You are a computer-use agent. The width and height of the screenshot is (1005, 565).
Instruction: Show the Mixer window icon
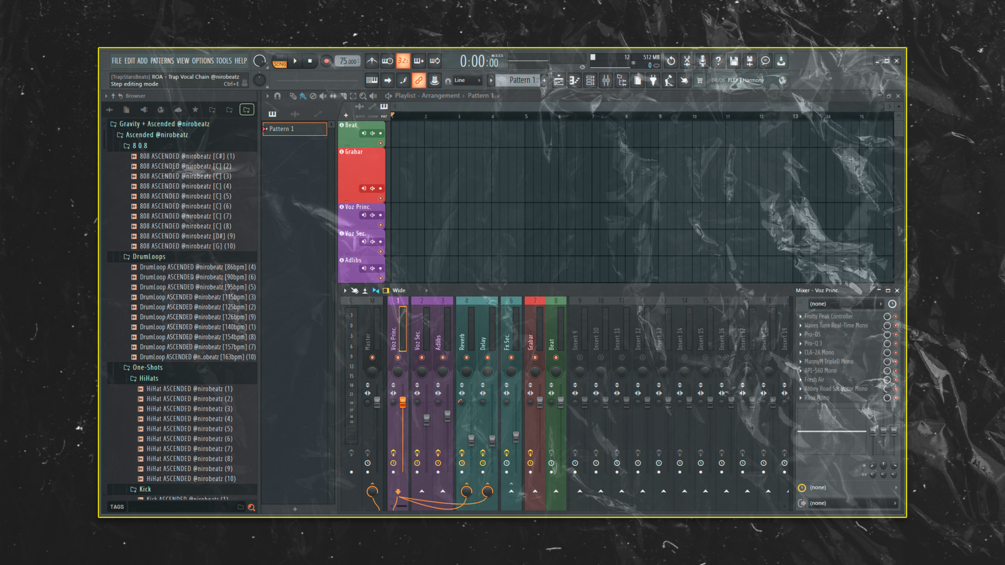click(x=606, y=80)
